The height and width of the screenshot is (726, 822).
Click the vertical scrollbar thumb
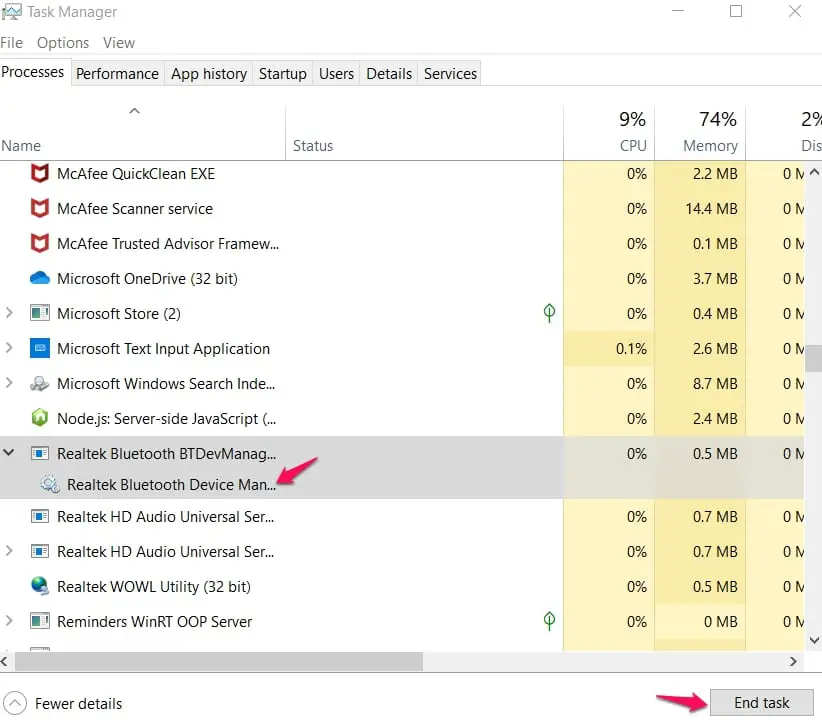pos(814,358)
